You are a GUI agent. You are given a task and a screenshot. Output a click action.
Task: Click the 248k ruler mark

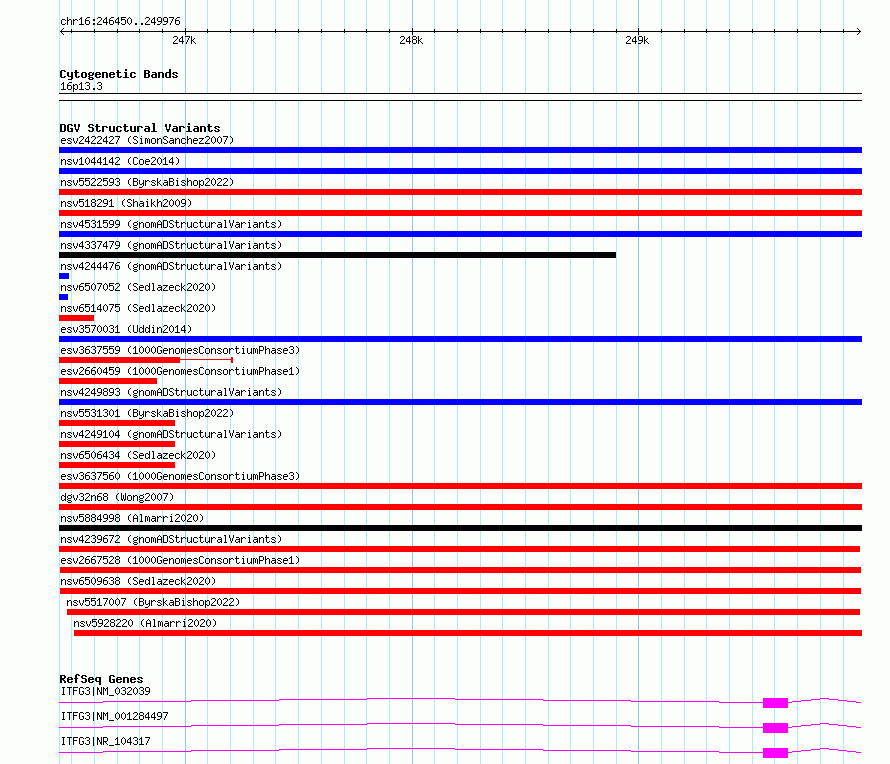pyautogui.click(x=412, y=41)
